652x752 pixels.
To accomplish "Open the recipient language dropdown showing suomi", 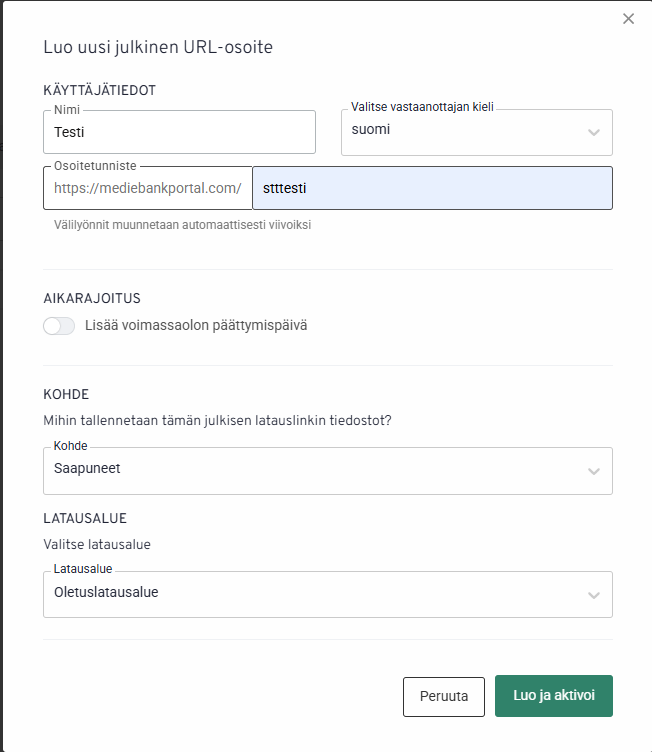I will (466, 131).
